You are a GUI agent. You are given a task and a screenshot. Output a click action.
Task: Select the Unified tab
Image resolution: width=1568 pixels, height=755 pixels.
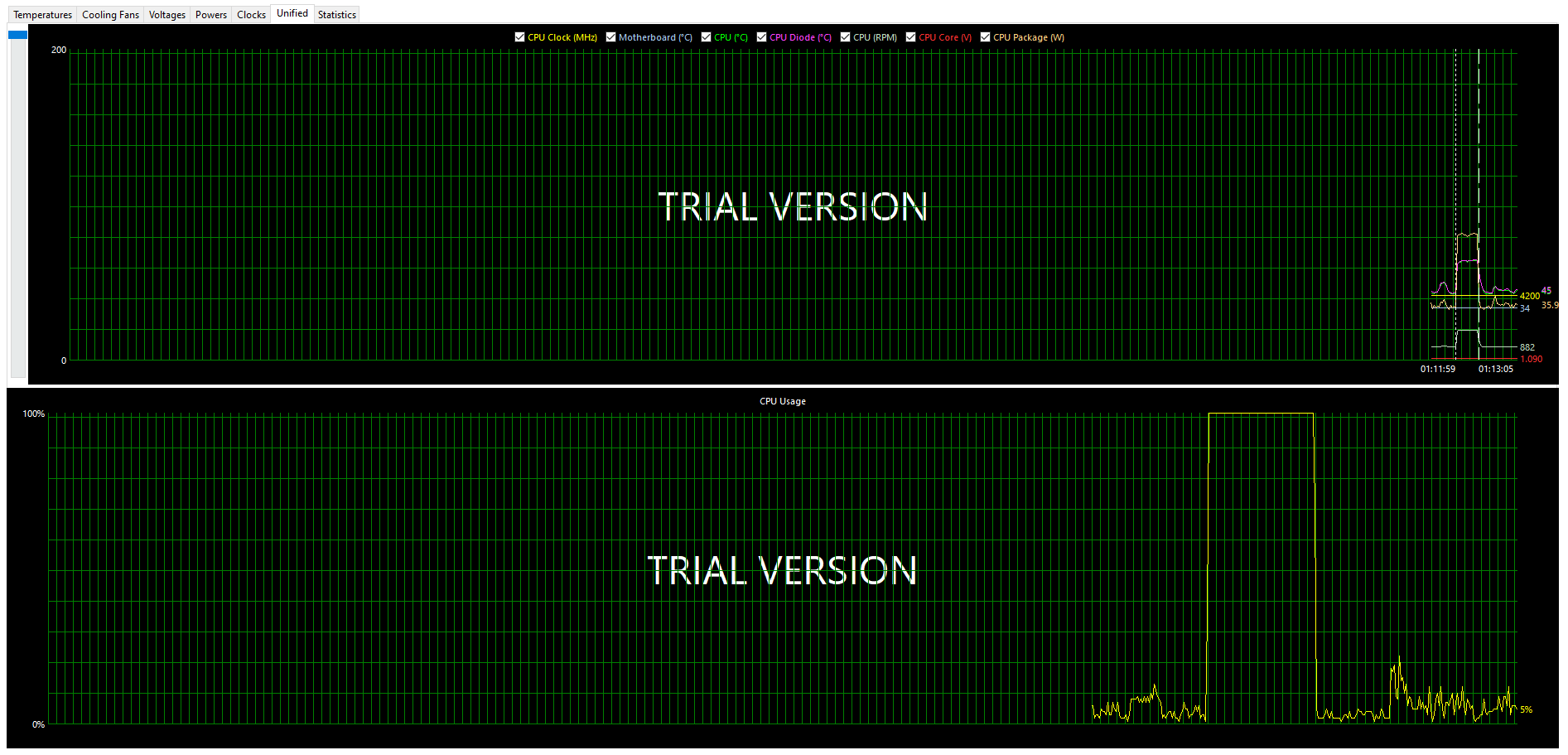(x=292, y=13)
